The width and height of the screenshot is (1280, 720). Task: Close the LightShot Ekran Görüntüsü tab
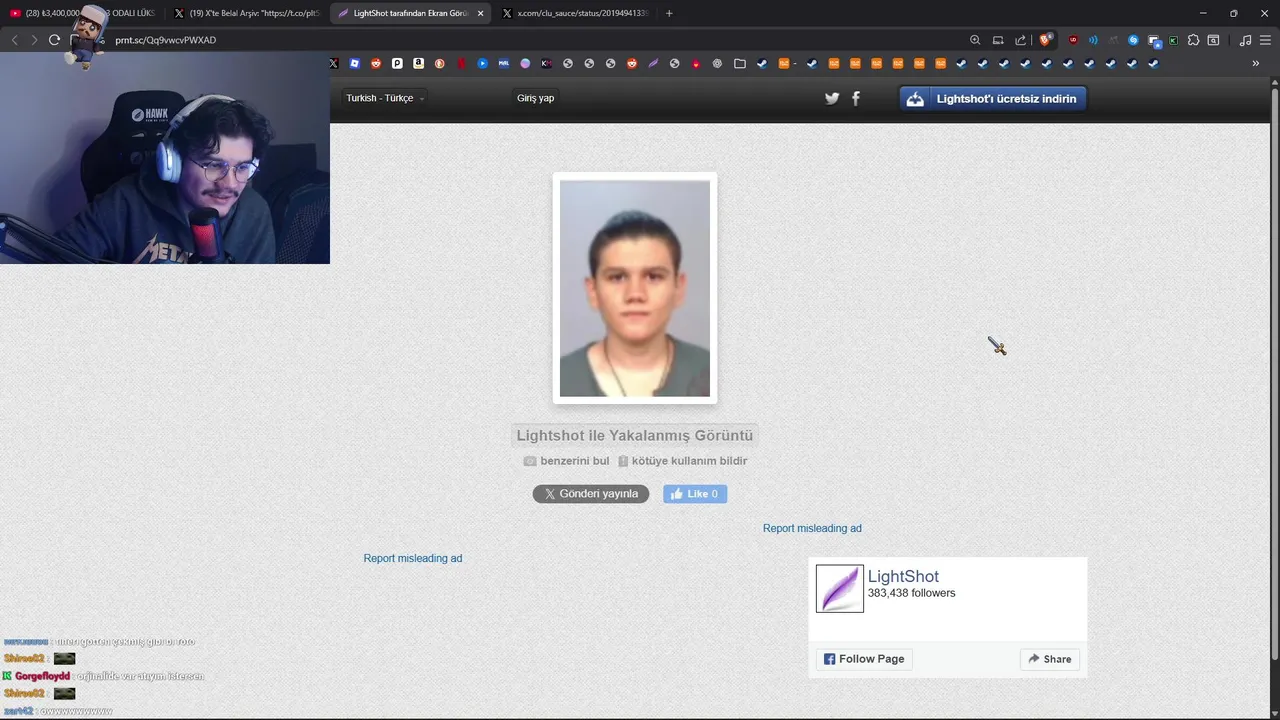481,13
